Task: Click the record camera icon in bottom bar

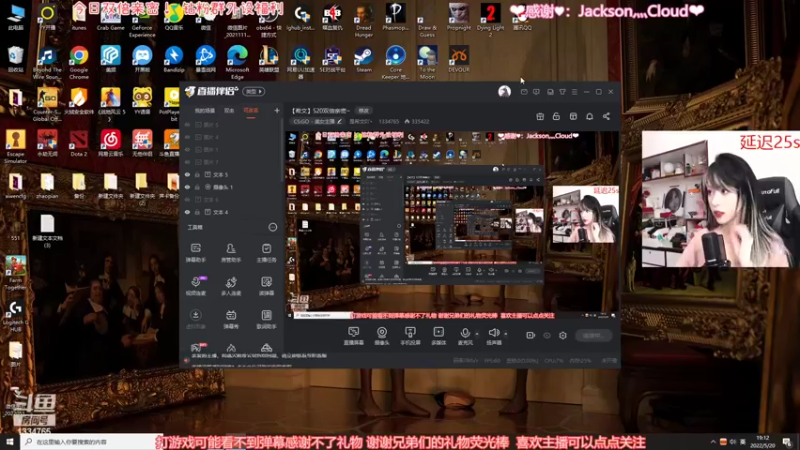Action: [x=531, y=335]
